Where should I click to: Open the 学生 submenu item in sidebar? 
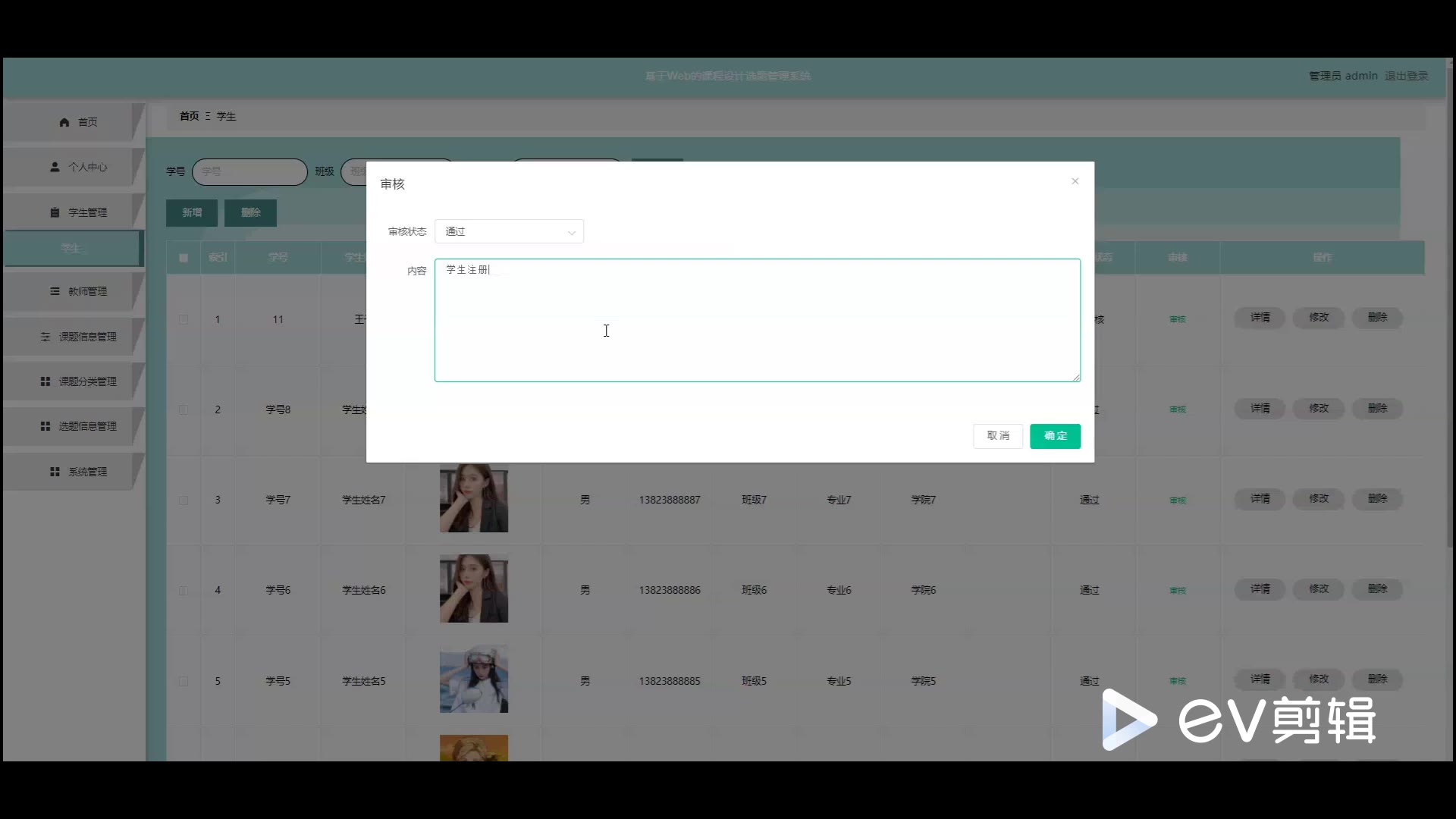click(71, 248)
